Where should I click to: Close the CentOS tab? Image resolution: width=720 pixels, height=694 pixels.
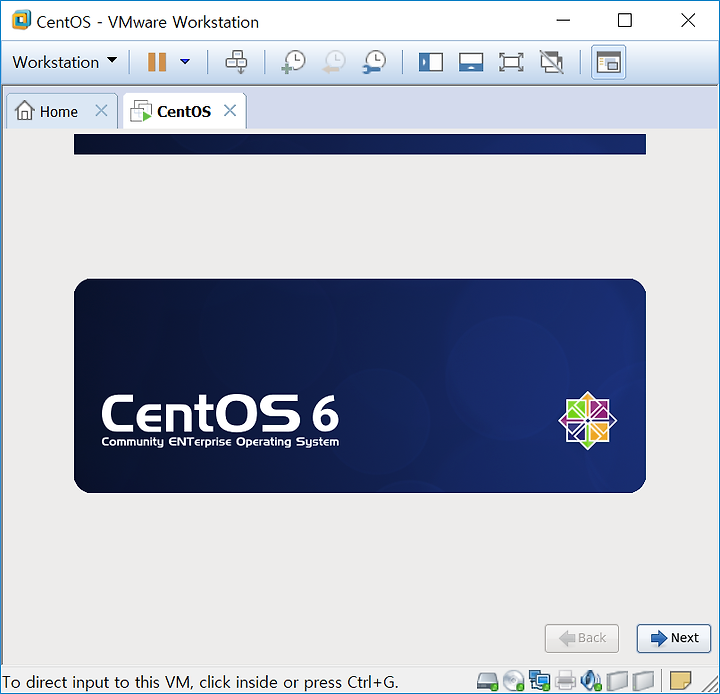coord(230,111)
